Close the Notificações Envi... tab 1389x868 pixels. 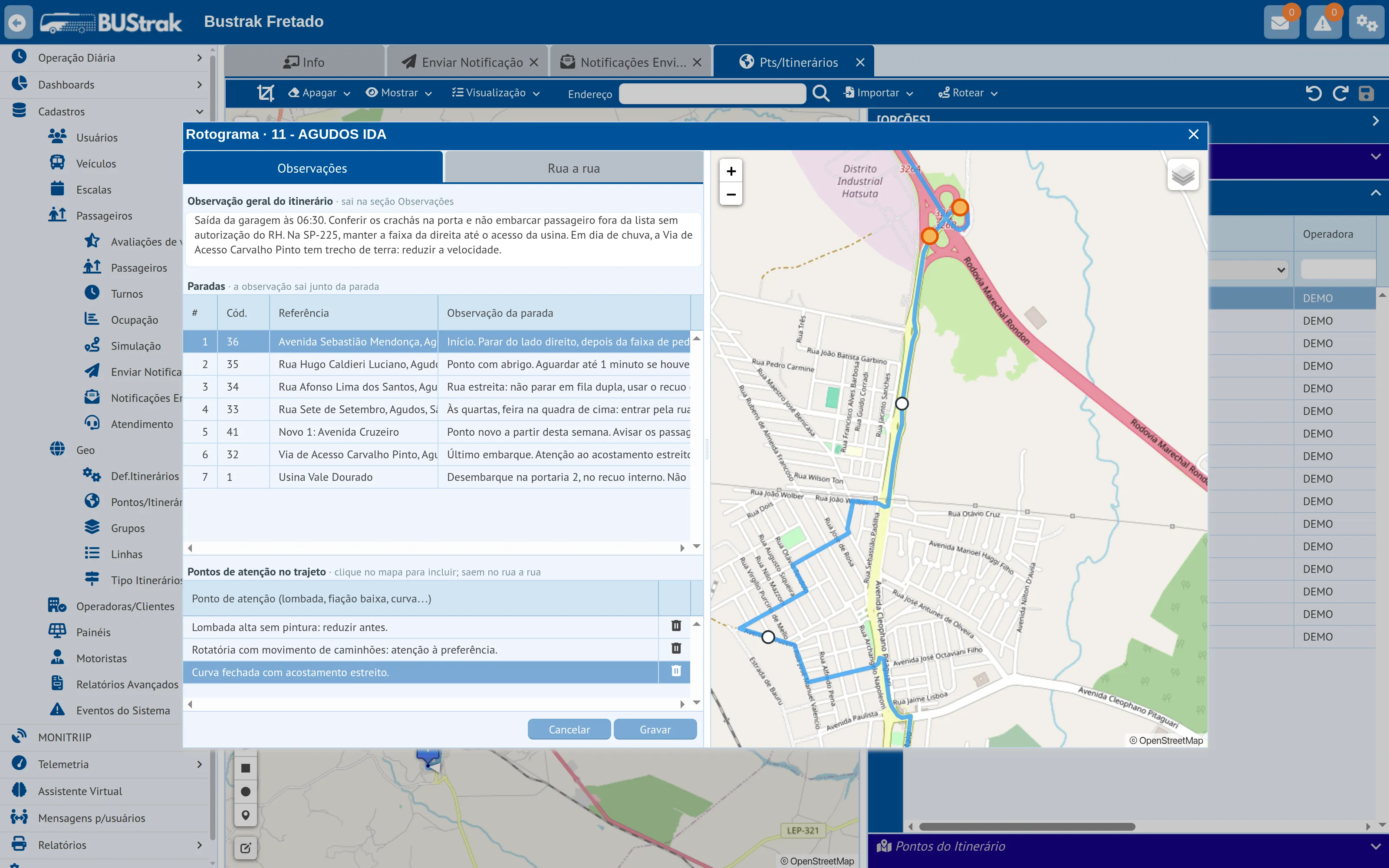(x=697, y=62)
